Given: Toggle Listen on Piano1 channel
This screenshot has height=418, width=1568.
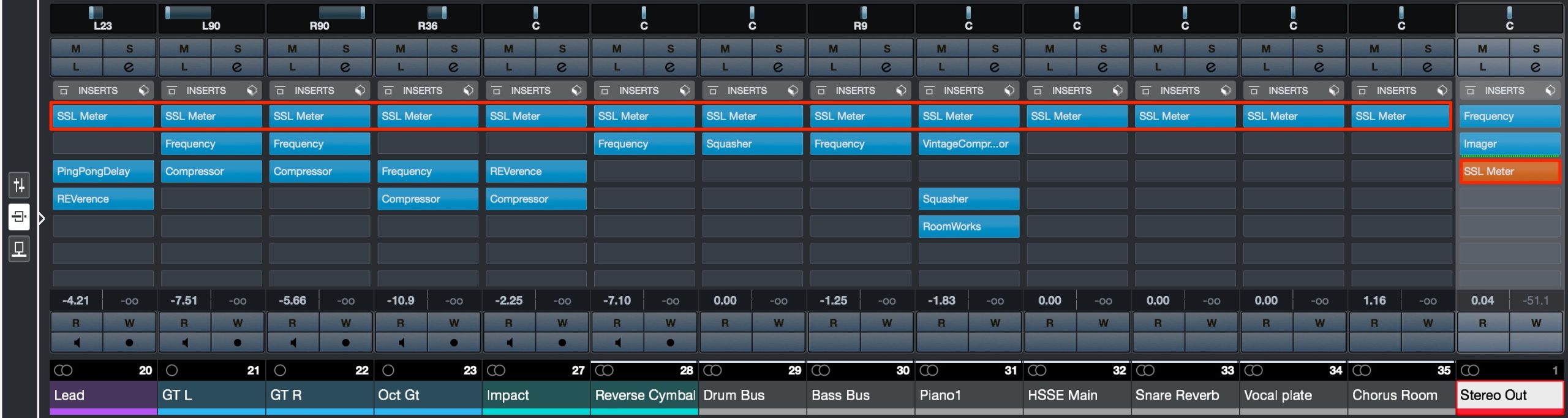Looking at the screenshot, I should point(941,67).
